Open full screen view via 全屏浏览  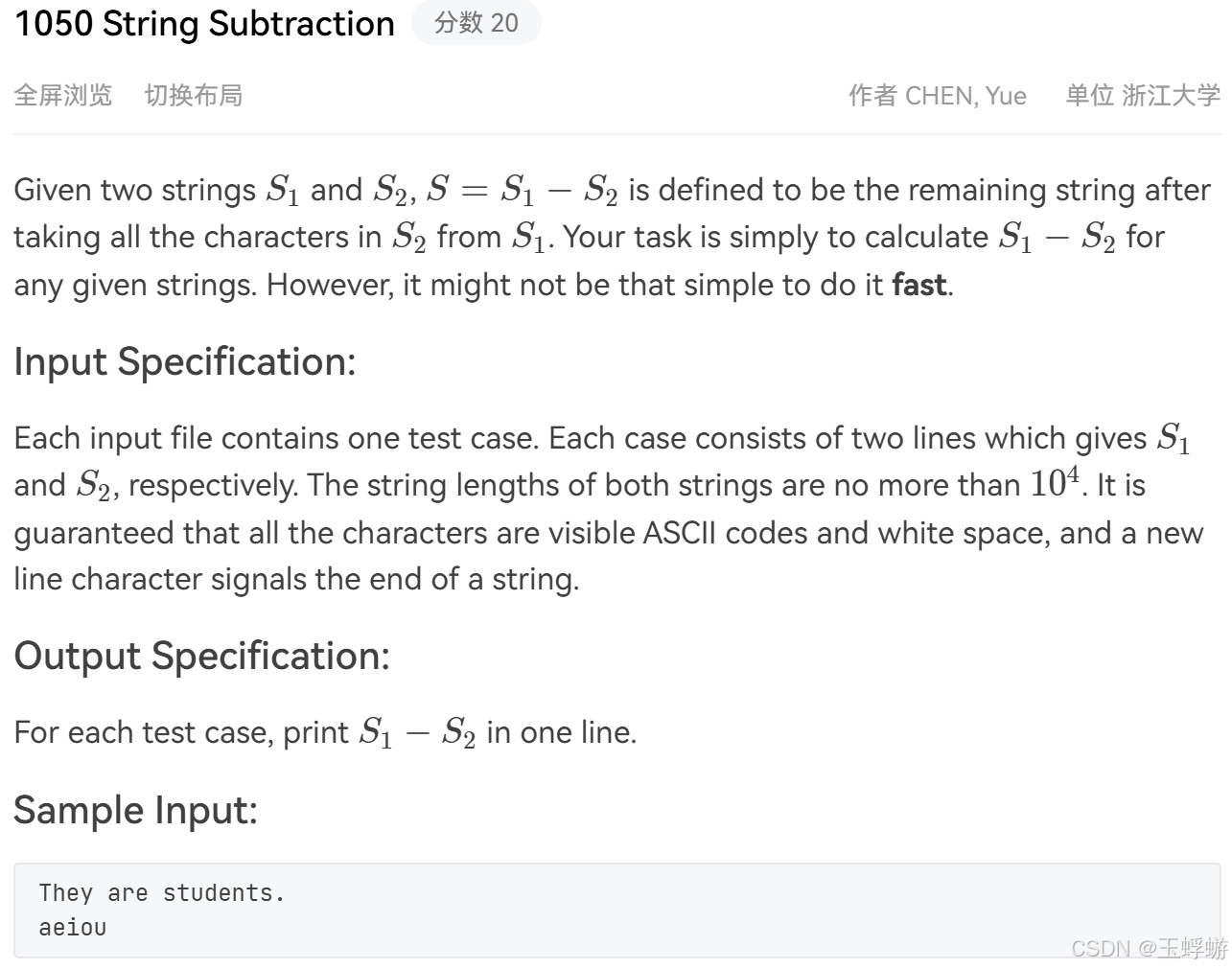(63, 95)
